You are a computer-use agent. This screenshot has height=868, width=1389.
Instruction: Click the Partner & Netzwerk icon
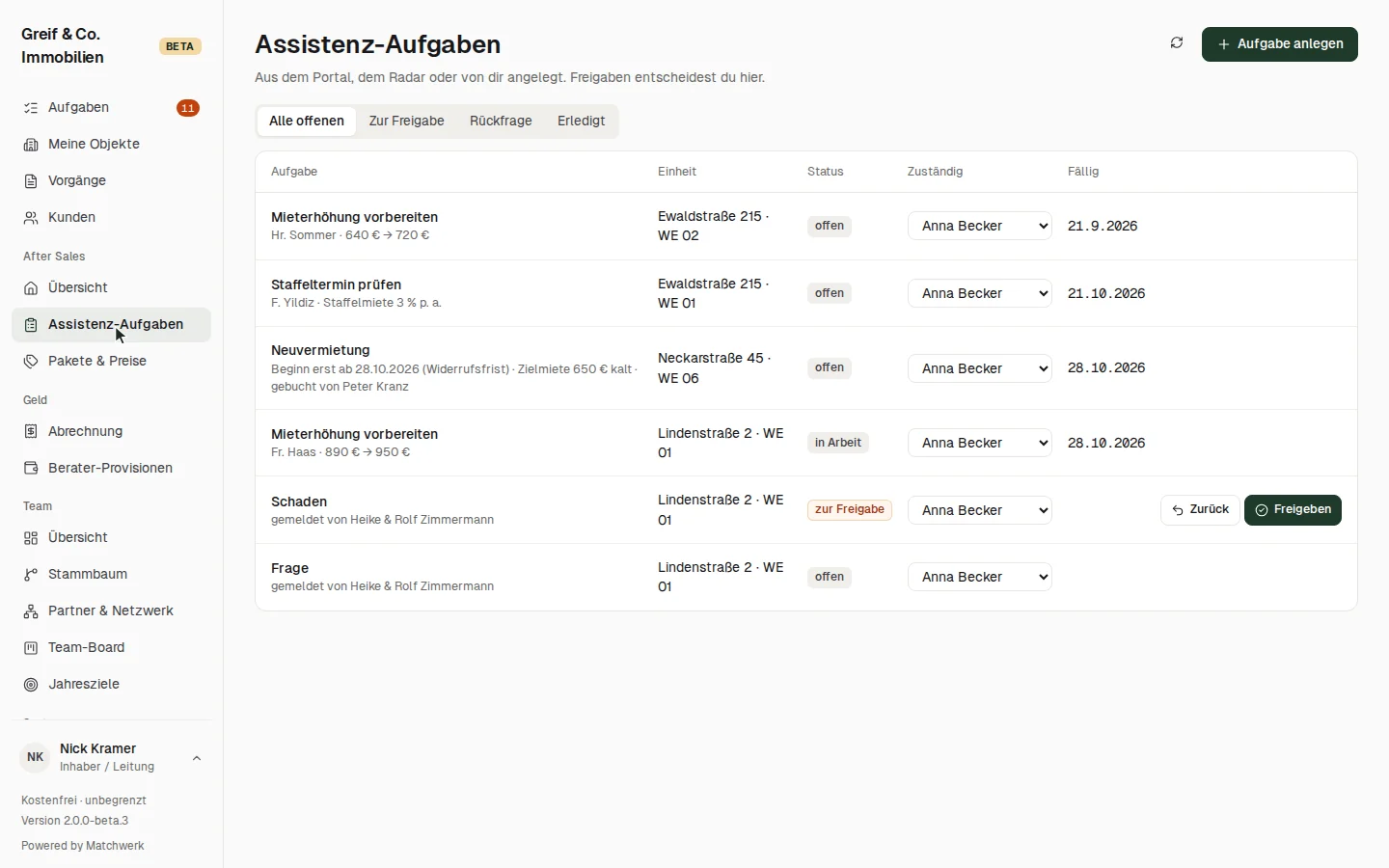coord(31,611)
